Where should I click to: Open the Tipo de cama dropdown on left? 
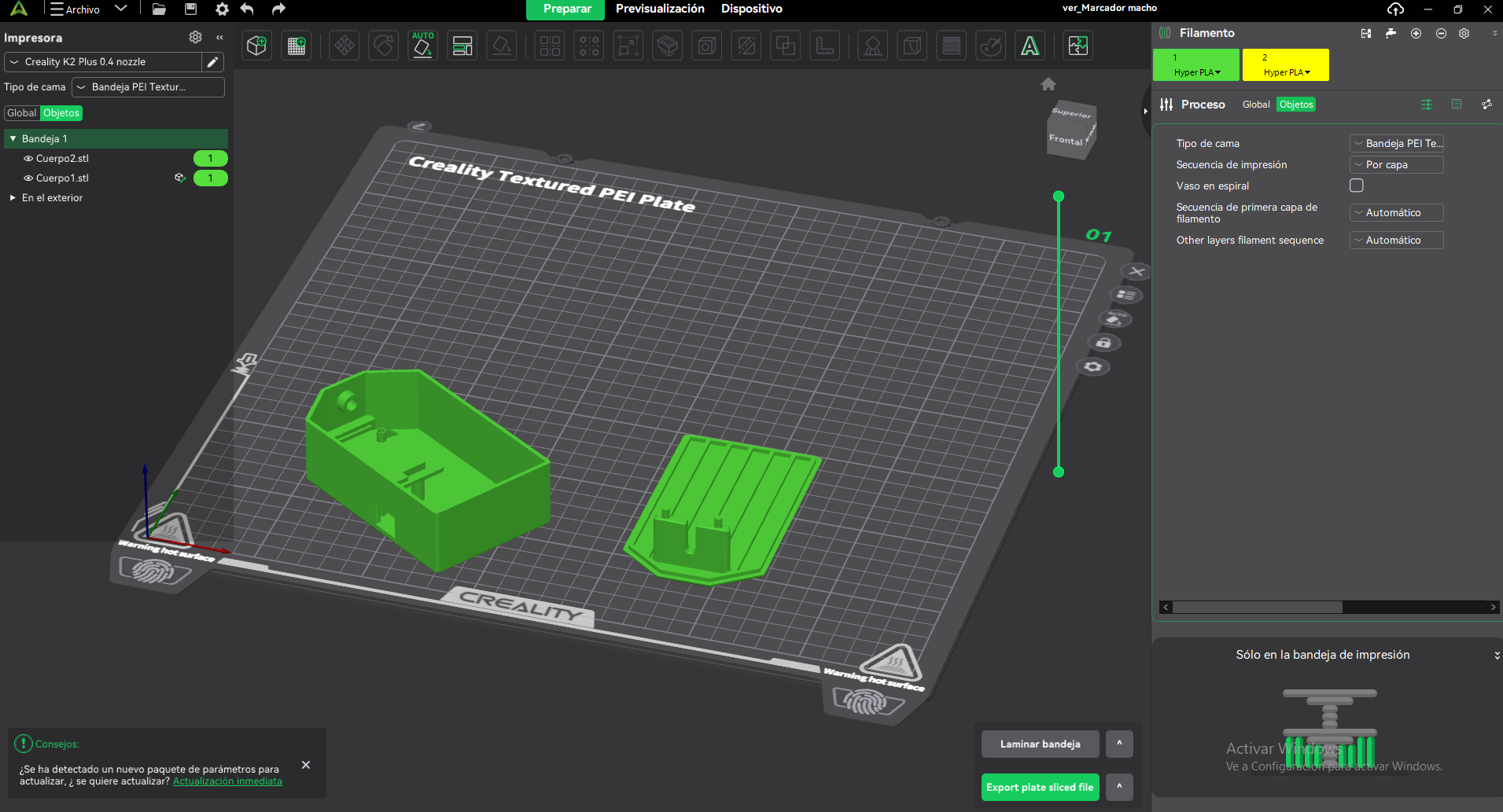click(x=148, y=87)
